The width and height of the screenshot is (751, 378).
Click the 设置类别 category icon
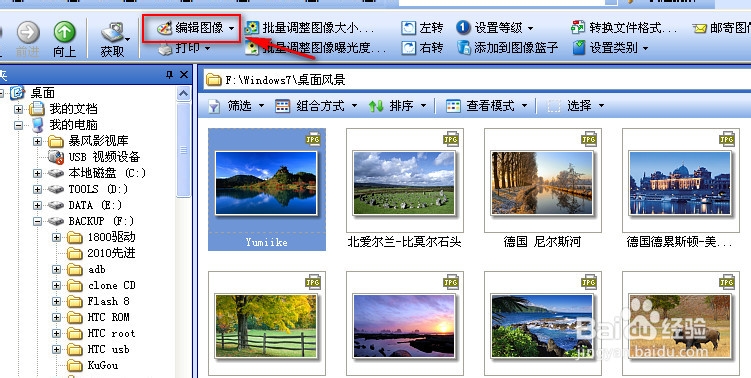point(579,47)
